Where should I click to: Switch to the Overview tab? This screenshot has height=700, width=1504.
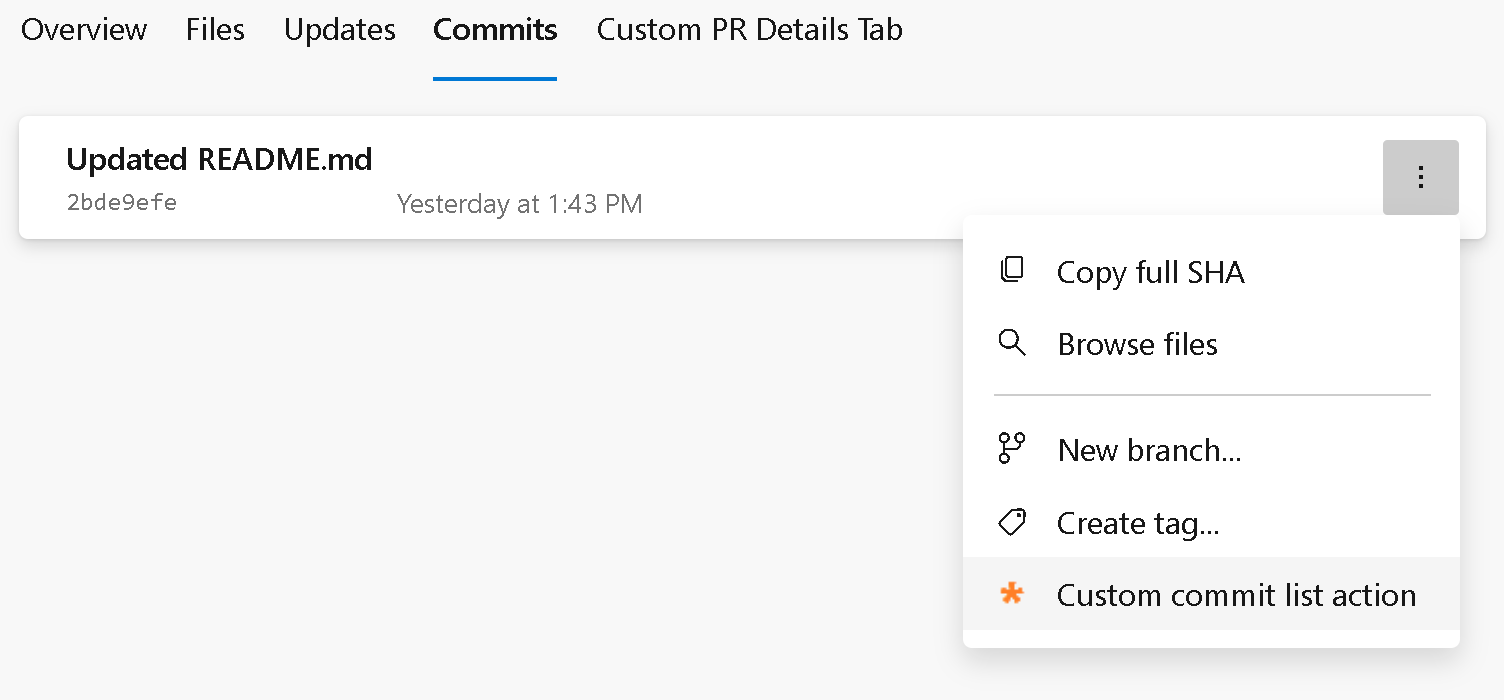coord(83,30)
